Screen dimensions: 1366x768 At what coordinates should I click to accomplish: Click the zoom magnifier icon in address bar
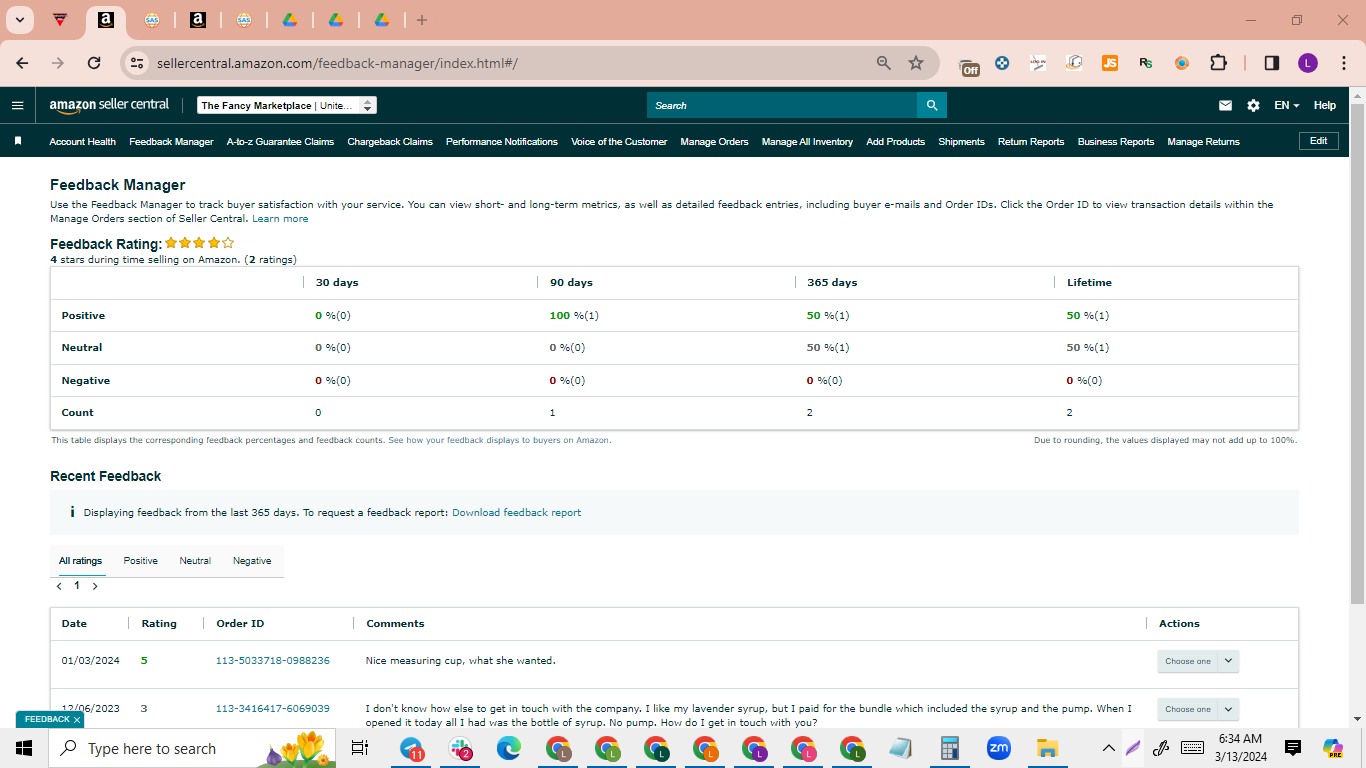point(884,63)
